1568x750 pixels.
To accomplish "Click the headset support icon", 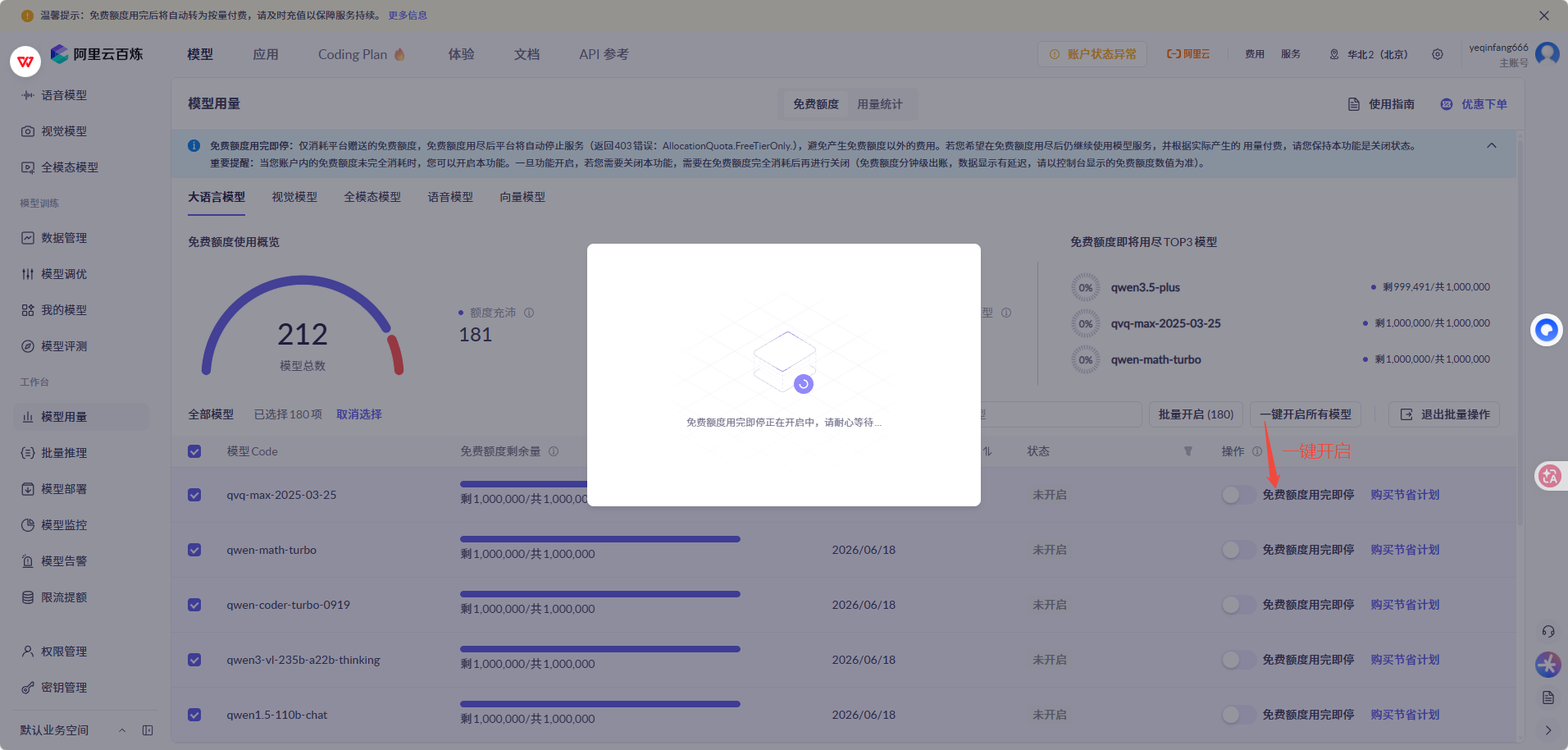I will (x=1548, y=632).
